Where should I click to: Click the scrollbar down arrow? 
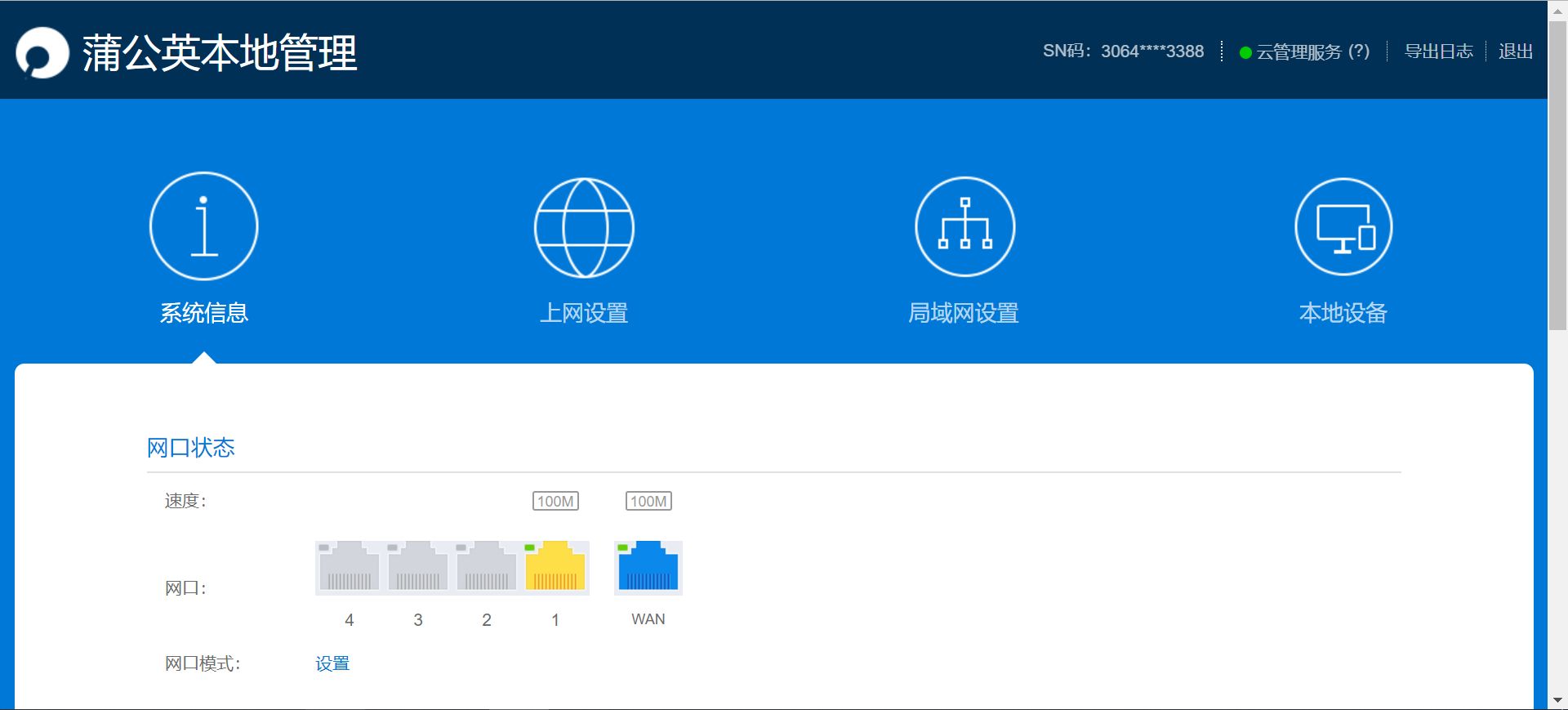click(1557, 701)
